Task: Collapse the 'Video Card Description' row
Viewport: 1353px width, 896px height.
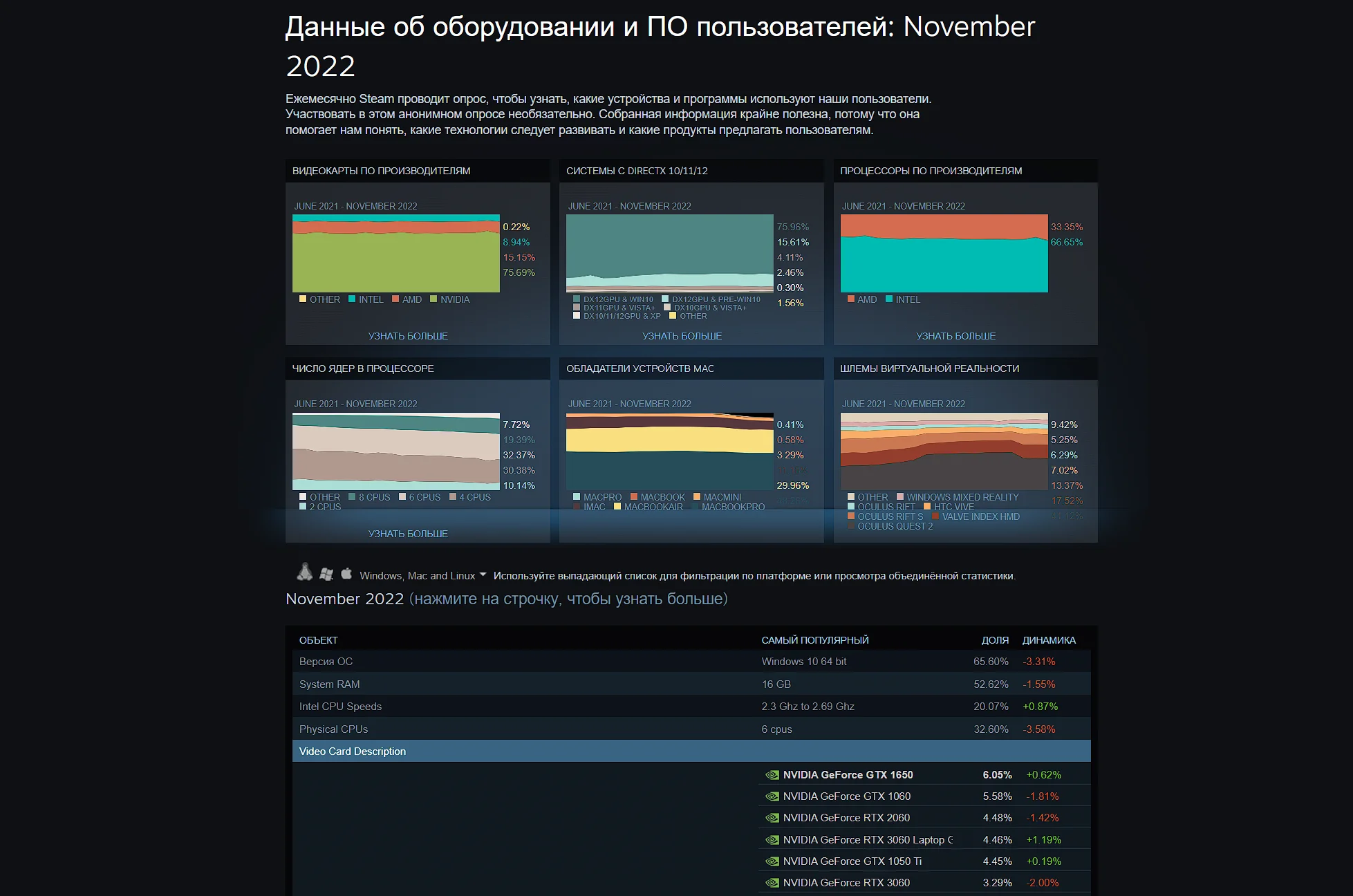Action: click(x=691, y=752)
